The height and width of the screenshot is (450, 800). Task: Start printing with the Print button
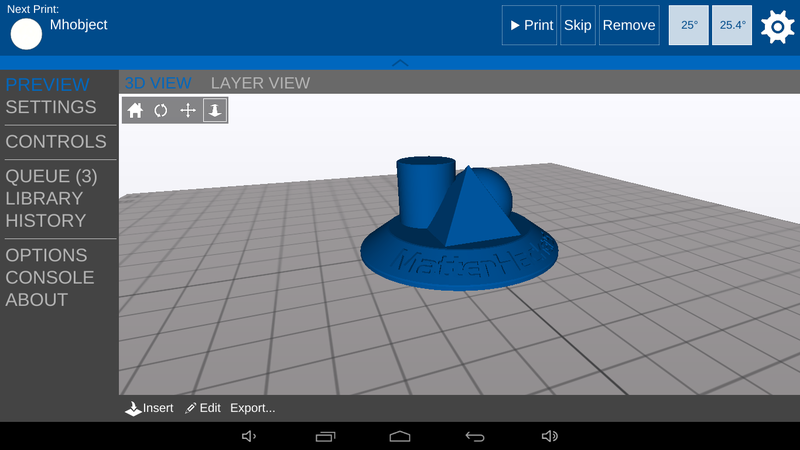click(529, 25)
